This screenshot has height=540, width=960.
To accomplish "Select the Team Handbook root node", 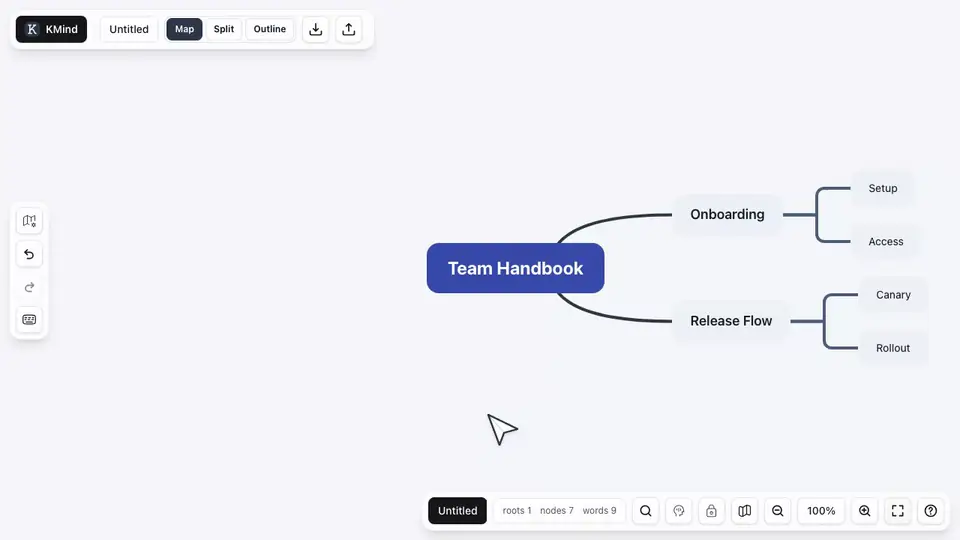I will coord(516,268).
